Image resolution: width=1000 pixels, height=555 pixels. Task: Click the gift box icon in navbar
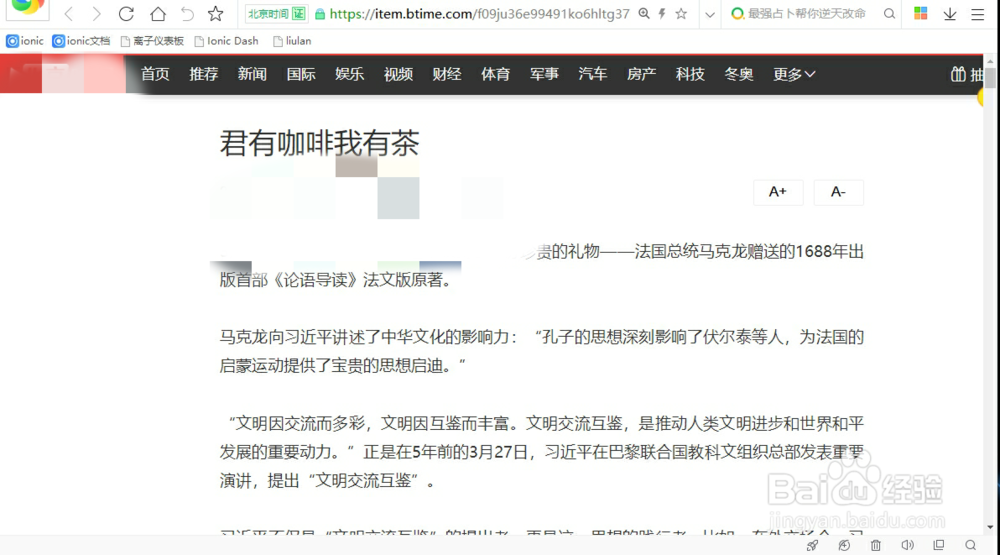pyautogui.click(x=958, y=74)
